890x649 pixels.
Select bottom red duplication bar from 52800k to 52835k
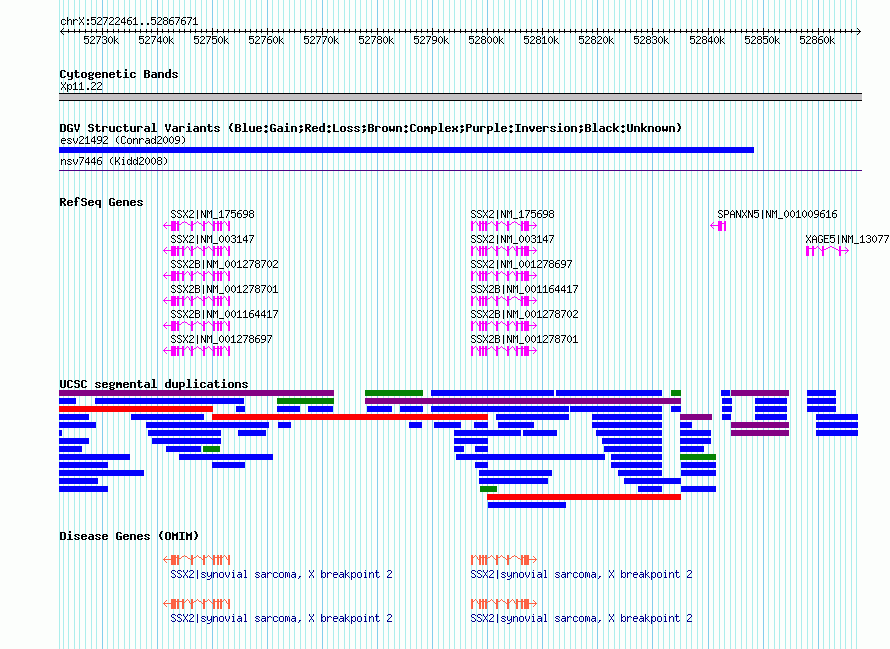584,497
